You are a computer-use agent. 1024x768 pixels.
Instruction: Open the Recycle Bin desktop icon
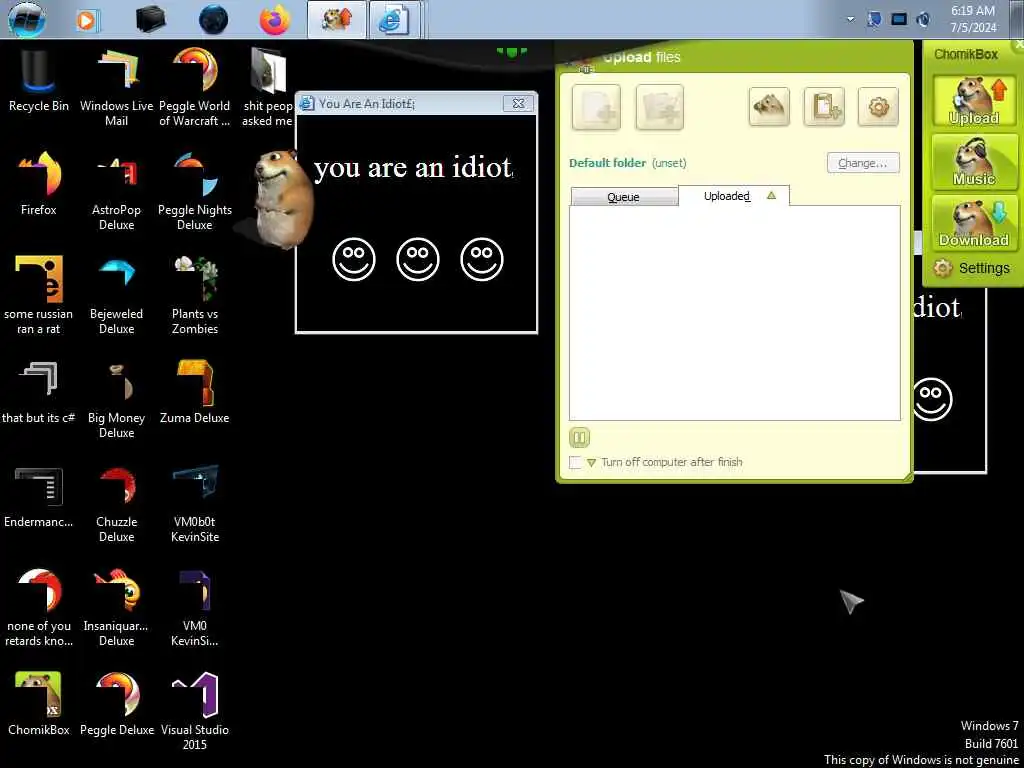coord(39,82)
